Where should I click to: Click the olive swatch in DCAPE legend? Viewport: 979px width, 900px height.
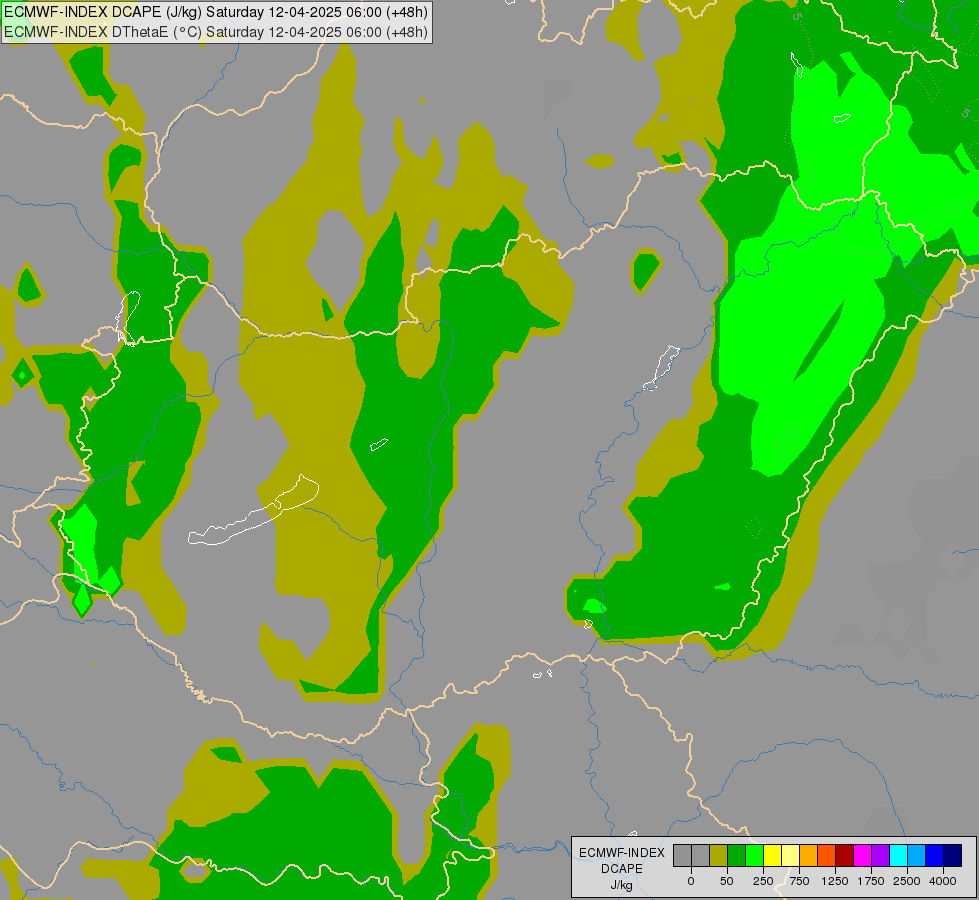click(x=719, y=855)
